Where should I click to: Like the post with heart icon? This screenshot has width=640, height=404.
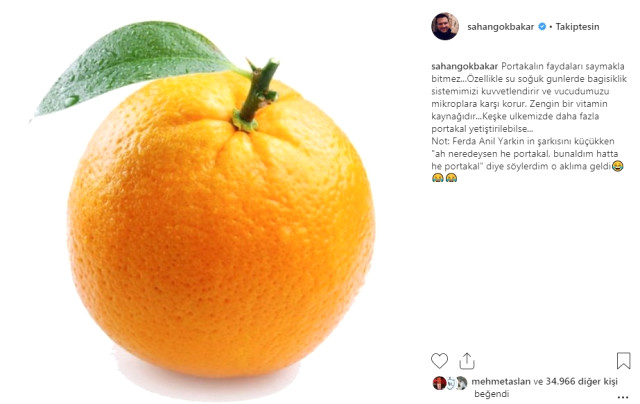click(439, 361)
